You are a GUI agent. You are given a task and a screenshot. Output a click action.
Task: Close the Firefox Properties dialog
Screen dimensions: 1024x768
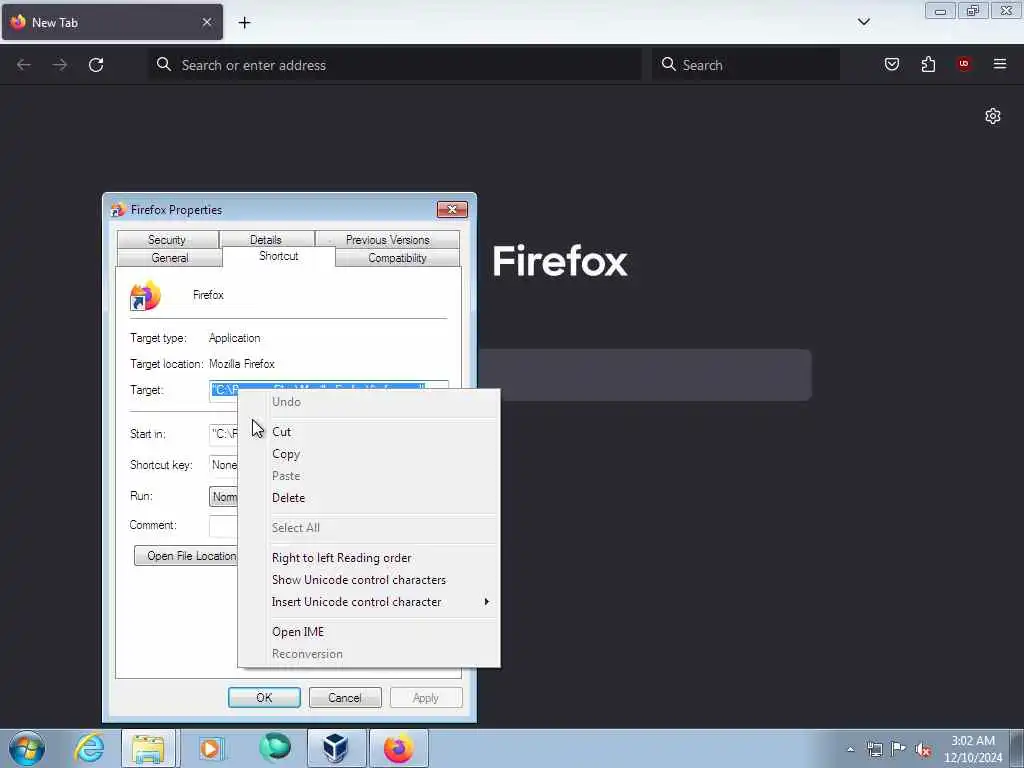coord(452,210)
